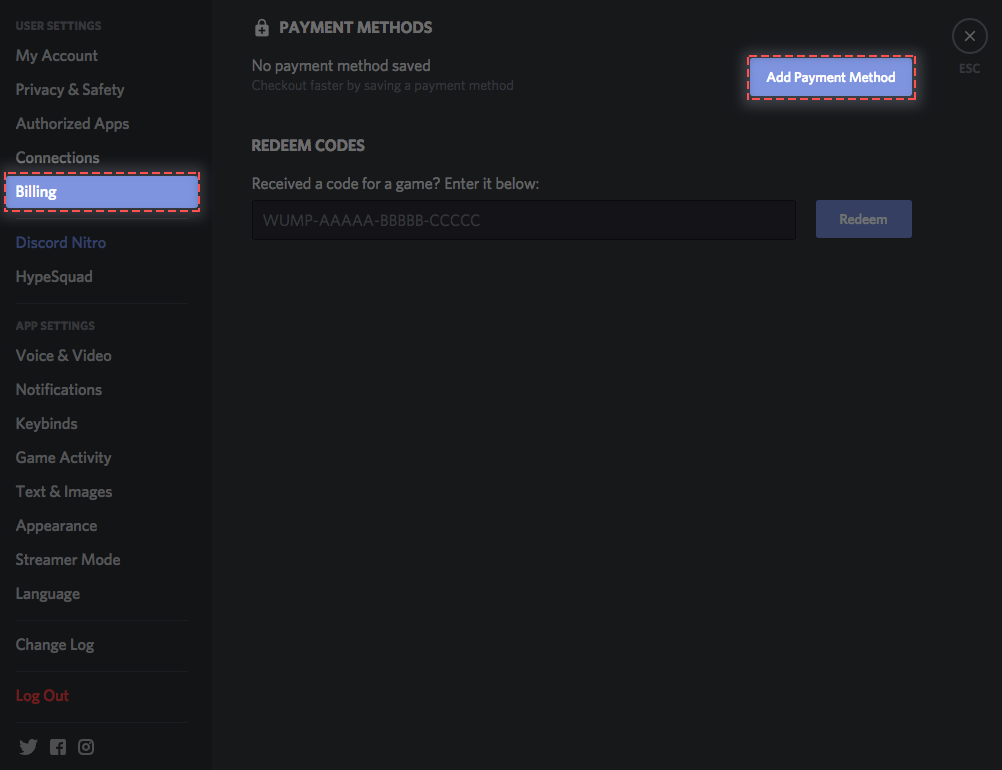Viewport: 1002px width, 770px height.
Task: Go to Privacy & Safety settings
Action: [70, 89]
